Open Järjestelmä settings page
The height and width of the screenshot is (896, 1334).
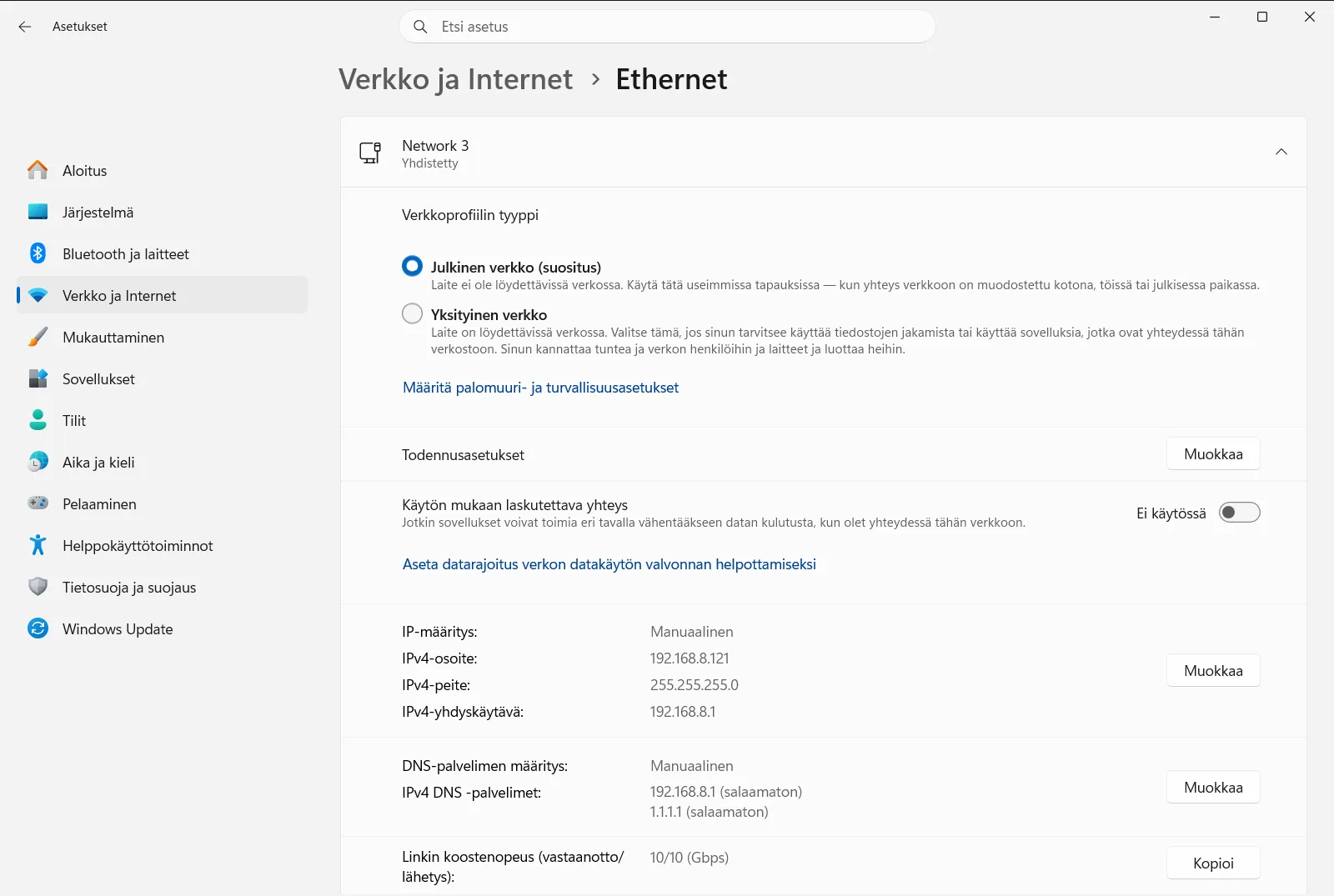click(x=162, y=212)
